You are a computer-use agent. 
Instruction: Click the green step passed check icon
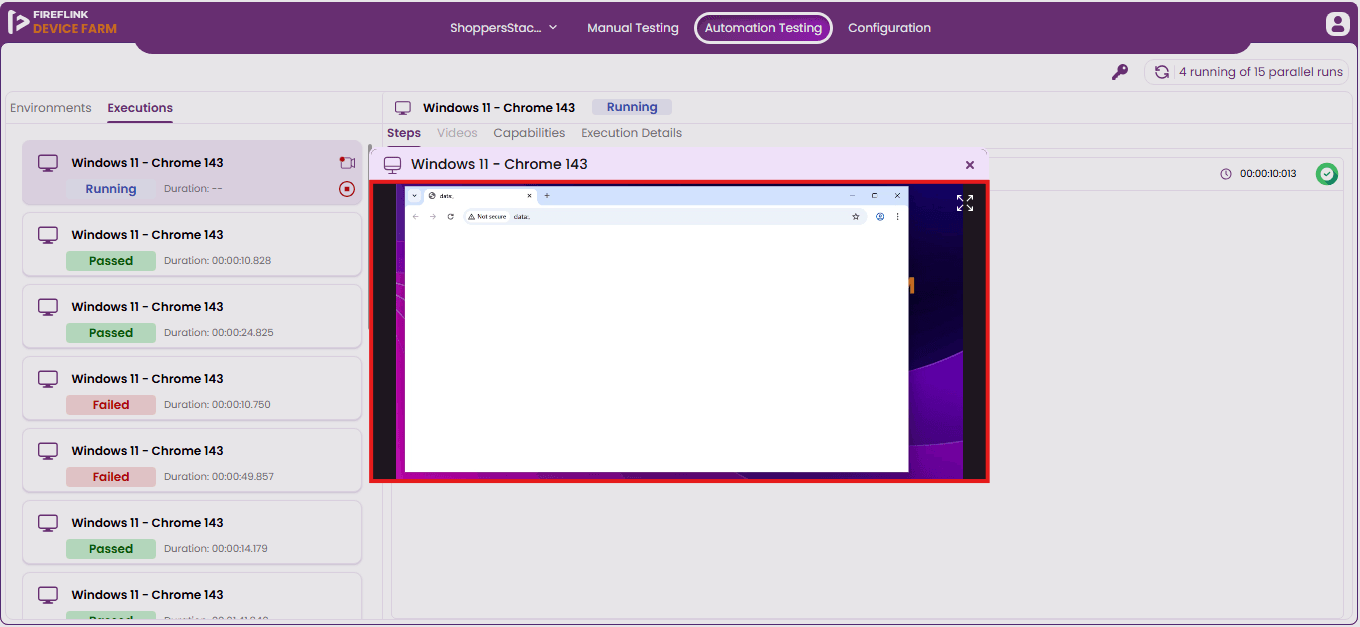point(1327,174)
